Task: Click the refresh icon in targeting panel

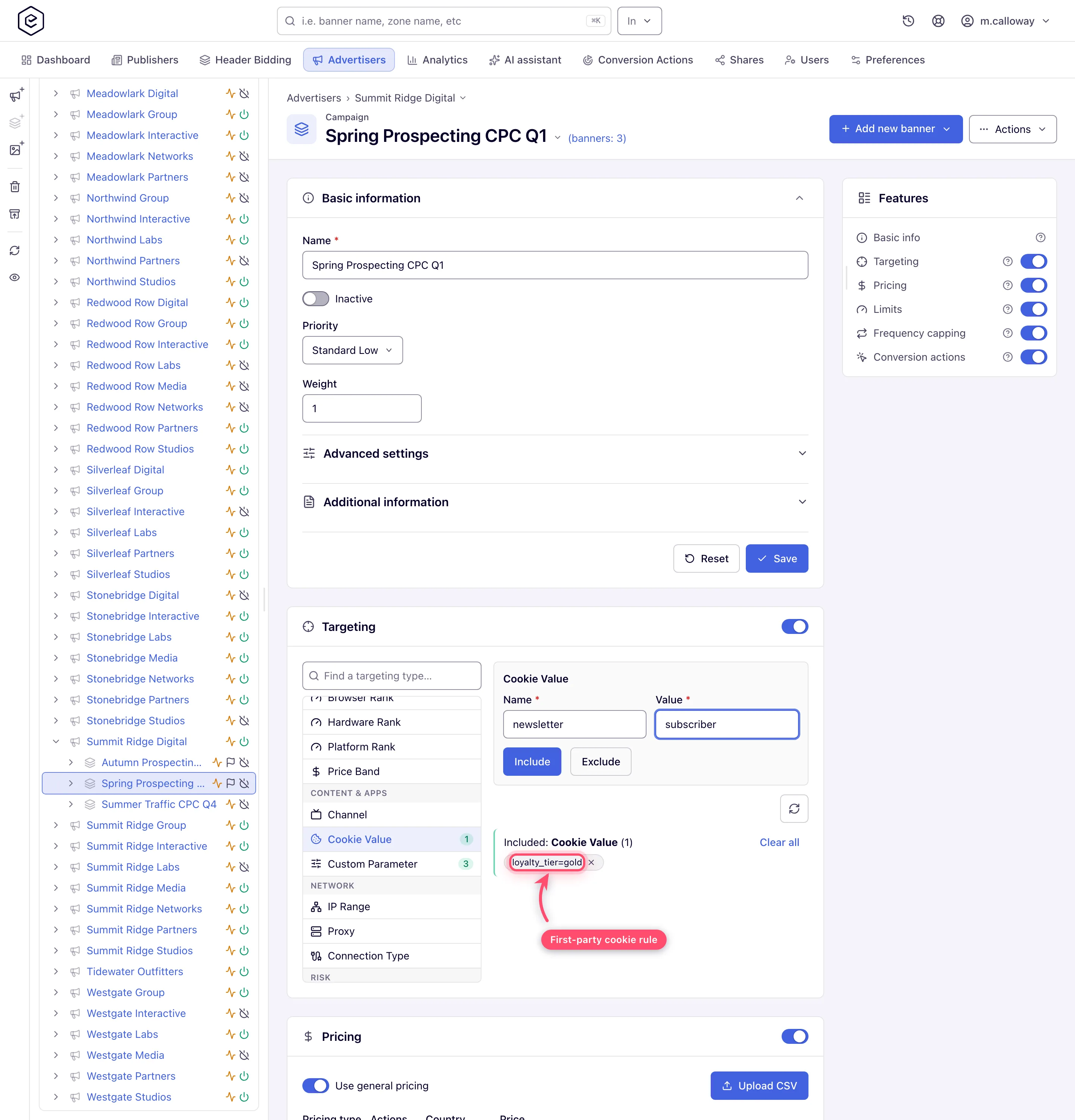Action: [x=794, y=809]
